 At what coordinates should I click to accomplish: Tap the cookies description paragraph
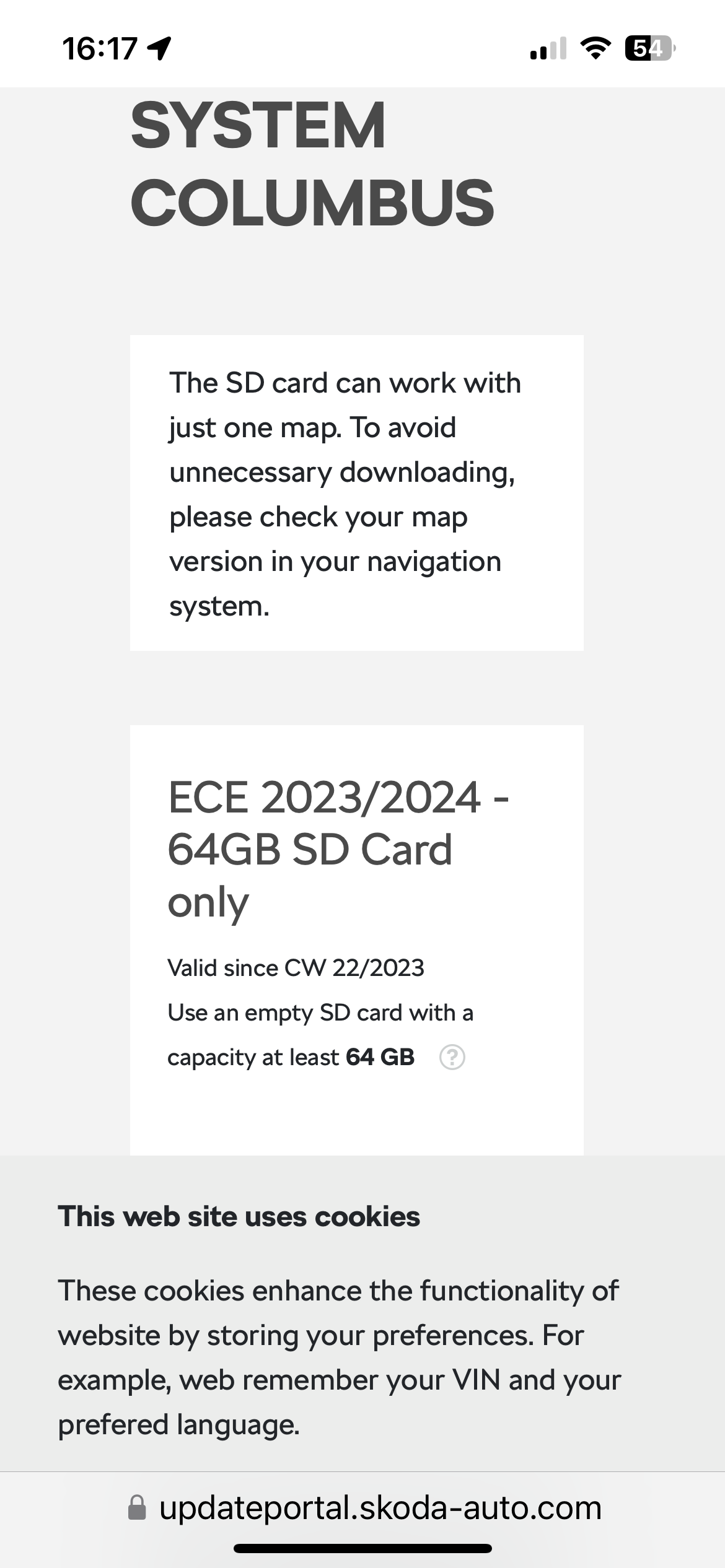click(x=340, y=1357)
